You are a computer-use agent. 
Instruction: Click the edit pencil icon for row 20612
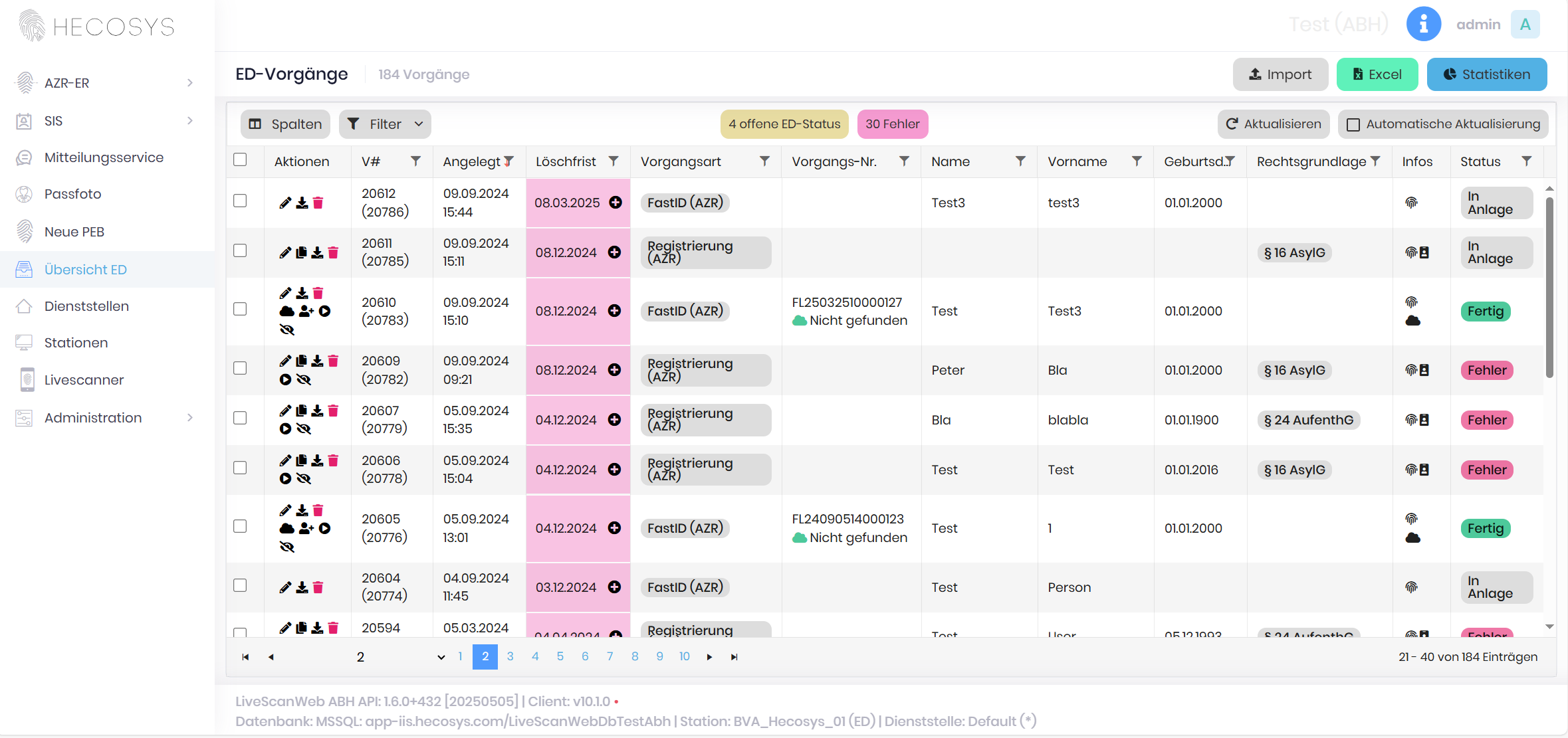pyautogui.click(x=285, y=203)
